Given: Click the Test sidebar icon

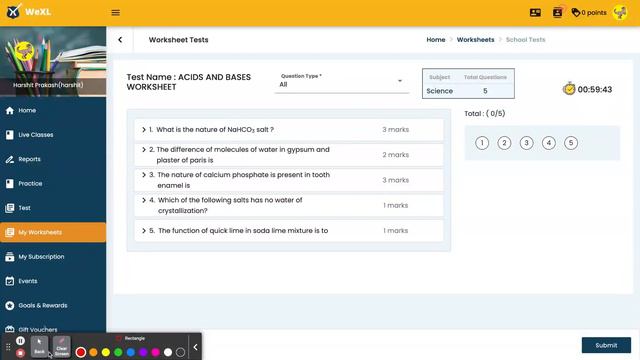Looking at the screenshot, I should tap(10, 208).
